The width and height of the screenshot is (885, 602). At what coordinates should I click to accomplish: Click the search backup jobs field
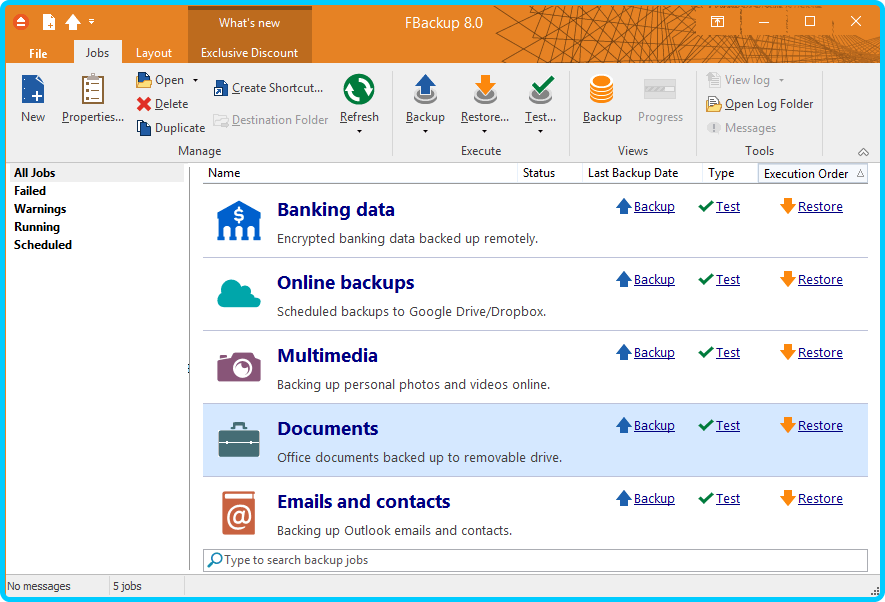(x=540, y=560)
